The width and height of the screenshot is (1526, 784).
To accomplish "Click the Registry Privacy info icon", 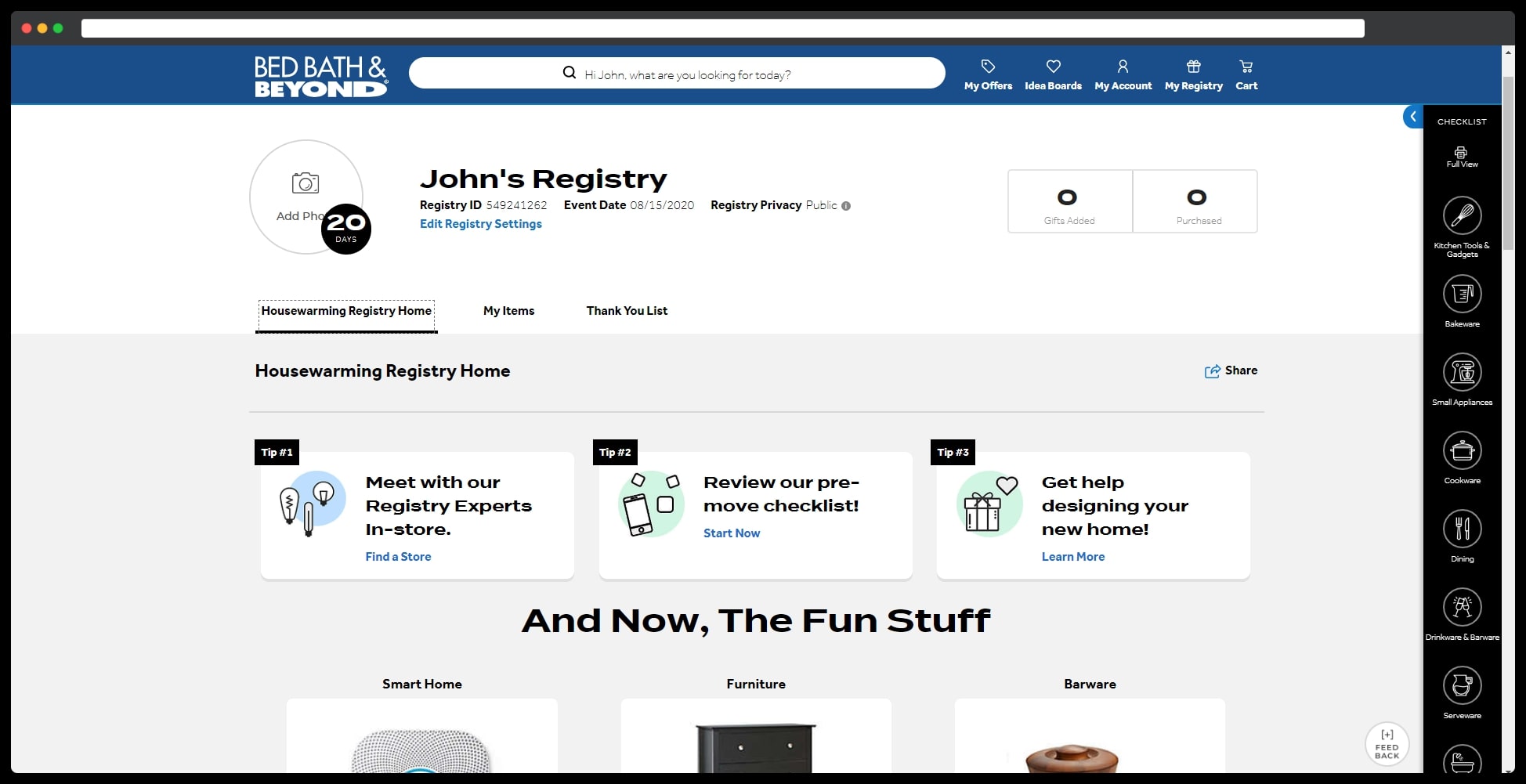I will click(x=846, y=206).
